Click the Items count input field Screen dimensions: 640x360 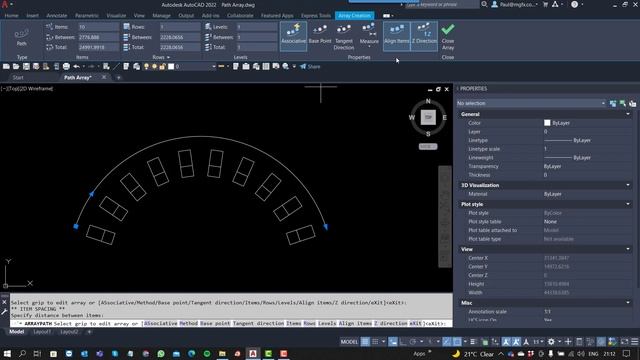[98, 27]
